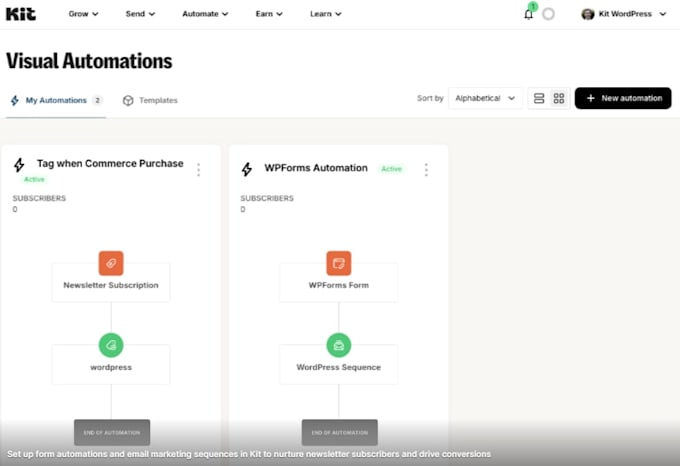Click End of Automation block under WordPress Sequence
The height and width of the screenshot is (466, 680).
340,432
